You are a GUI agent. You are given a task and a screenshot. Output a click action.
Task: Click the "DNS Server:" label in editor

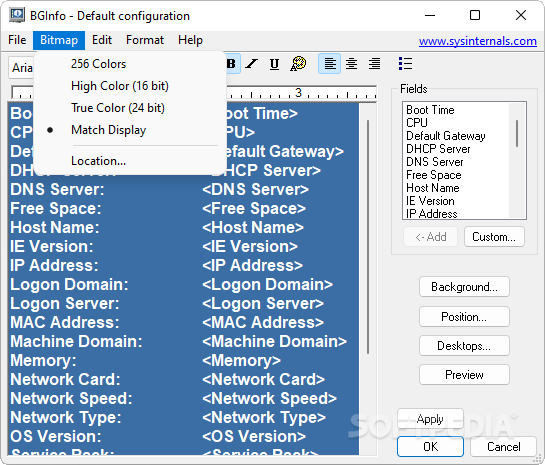click(x=57, y=189)
